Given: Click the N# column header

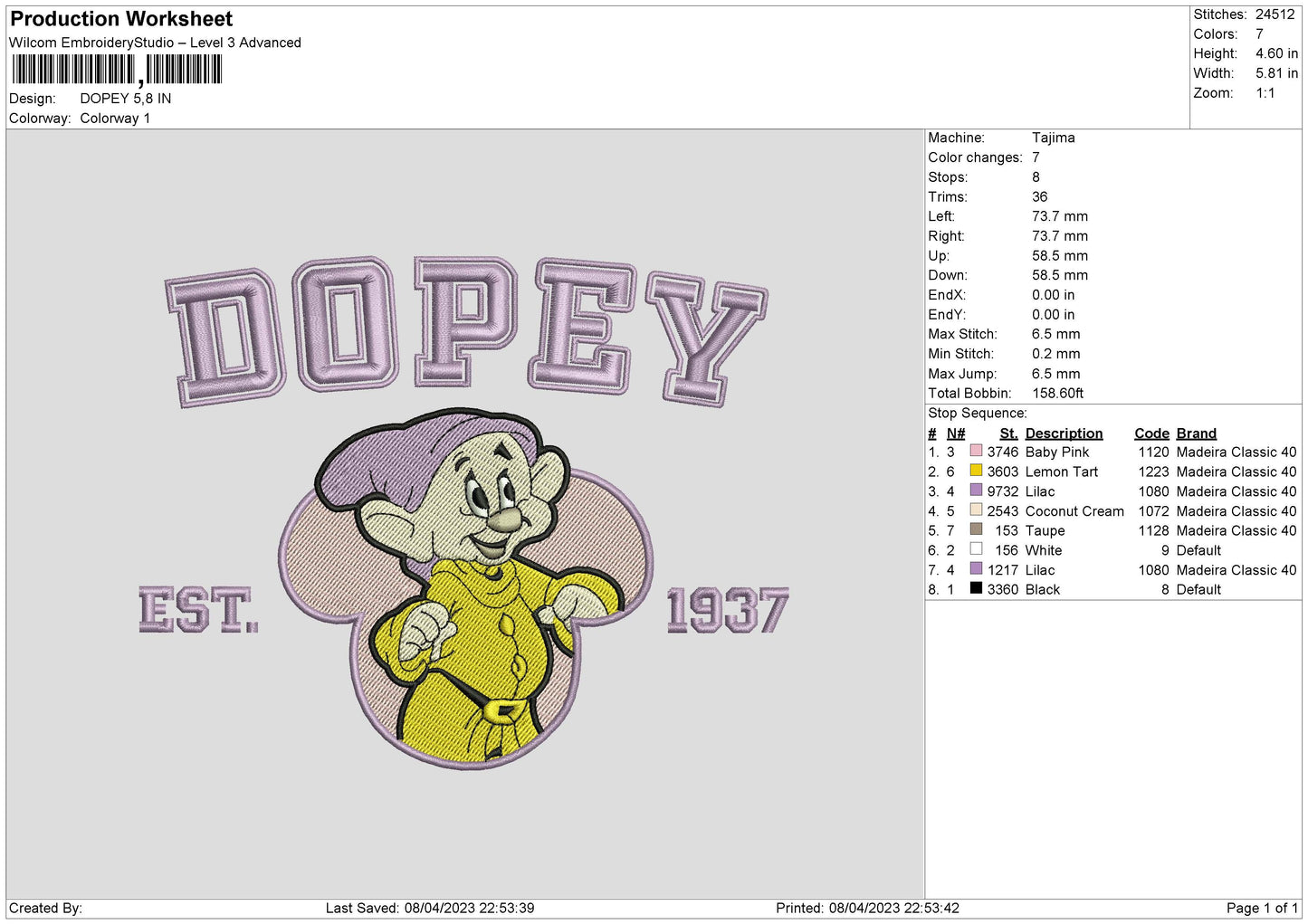Looking at the screenshot, I should click(956, 433).
